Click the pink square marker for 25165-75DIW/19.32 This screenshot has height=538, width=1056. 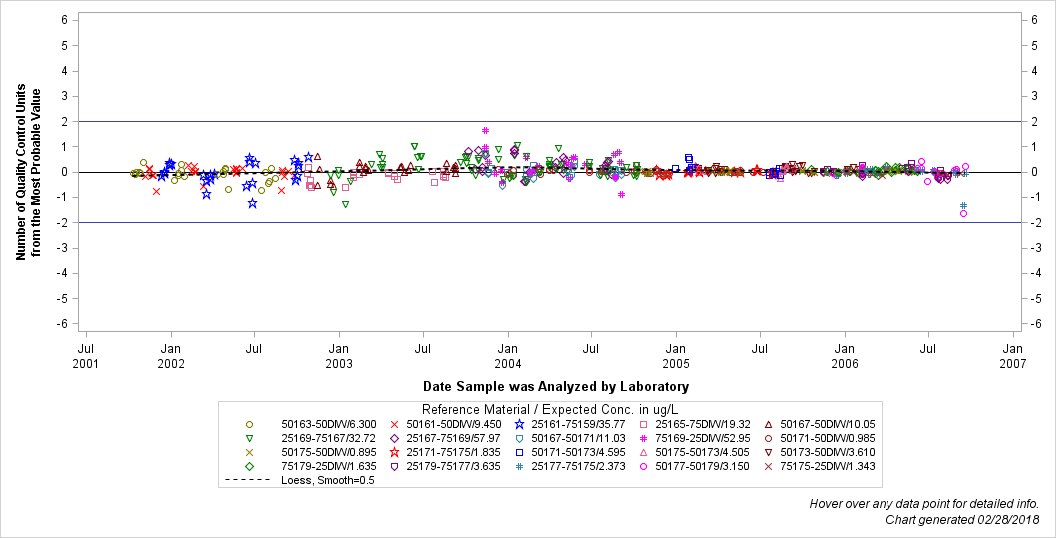tap(643, 425)
